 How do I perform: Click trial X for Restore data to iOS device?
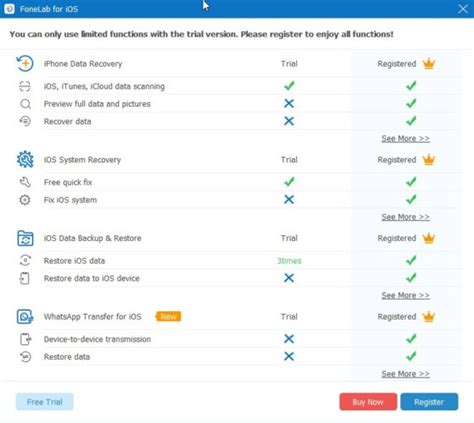pyautogui.click(x=289, y=278)
